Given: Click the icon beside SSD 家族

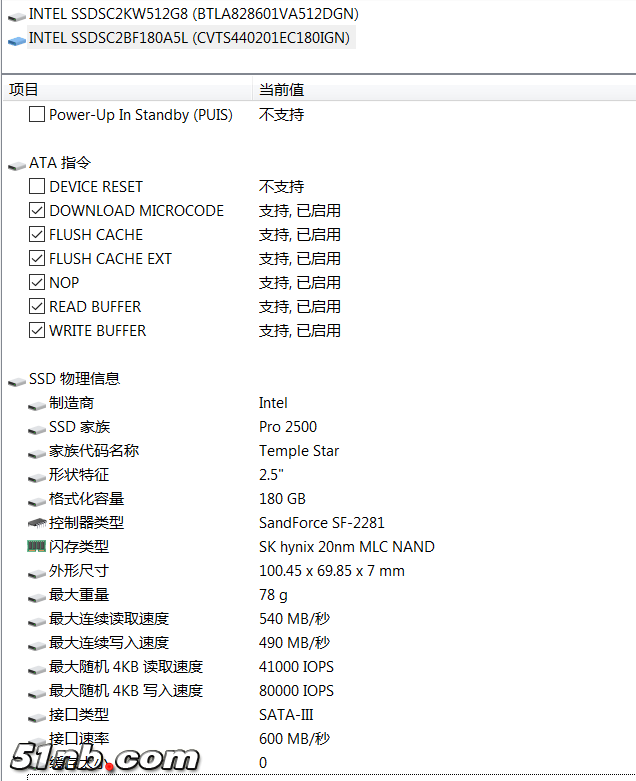Looking at the screenshot, I should [37, 429].
